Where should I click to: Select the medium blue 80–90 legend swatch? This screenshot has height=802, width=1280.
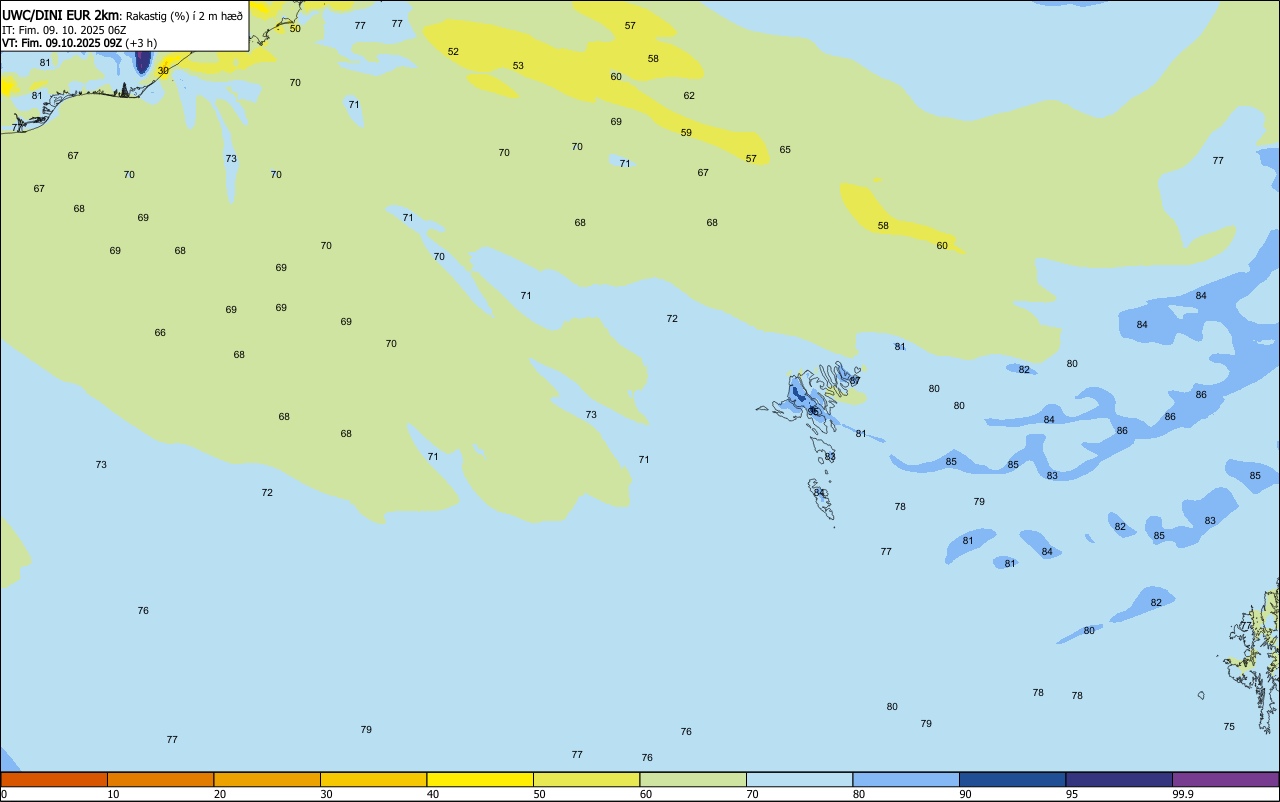click(x=906, y=779)
